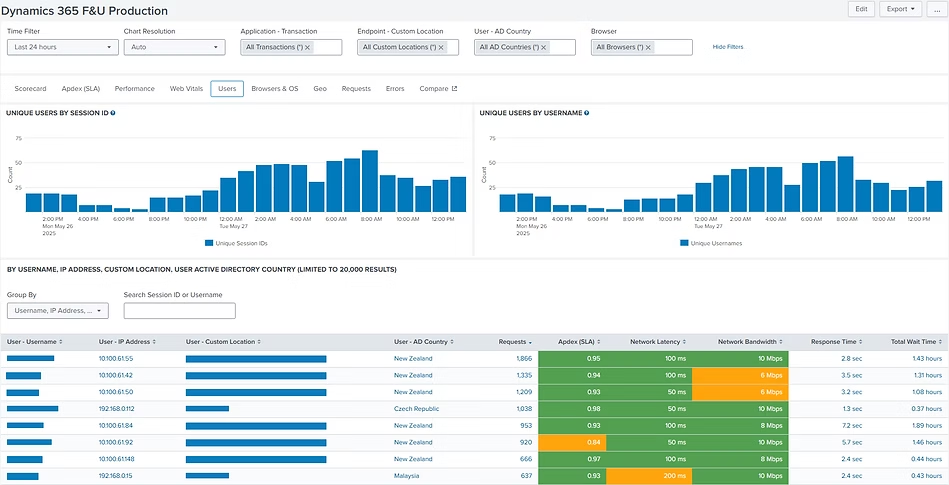Open the Time Filter dropdown
This screenshot has height=485, width=949.
62,47
